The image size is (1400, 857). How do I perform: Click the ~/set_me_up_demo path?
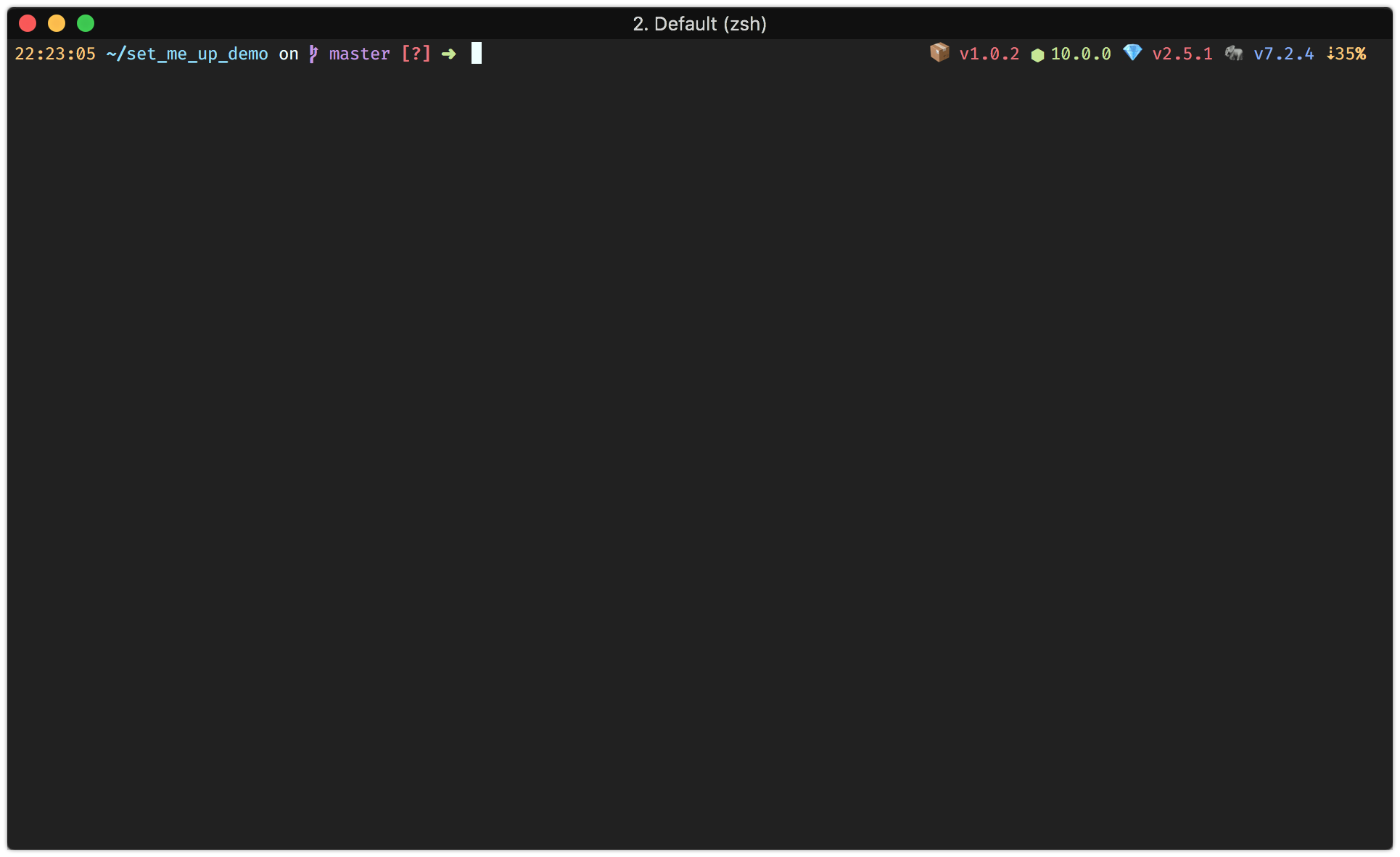click(x=187, y=54)
